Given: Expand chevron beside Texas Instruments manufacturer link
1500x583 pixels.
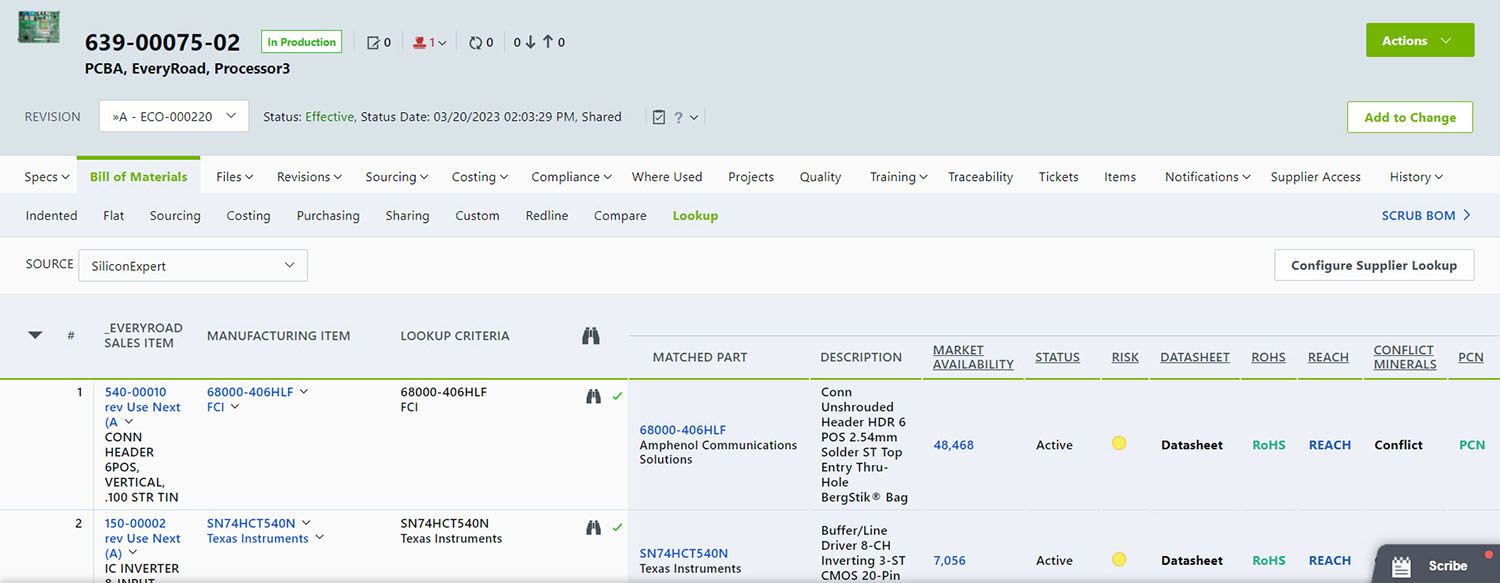Looking at the screenshot, I should (x=319, y=538).
